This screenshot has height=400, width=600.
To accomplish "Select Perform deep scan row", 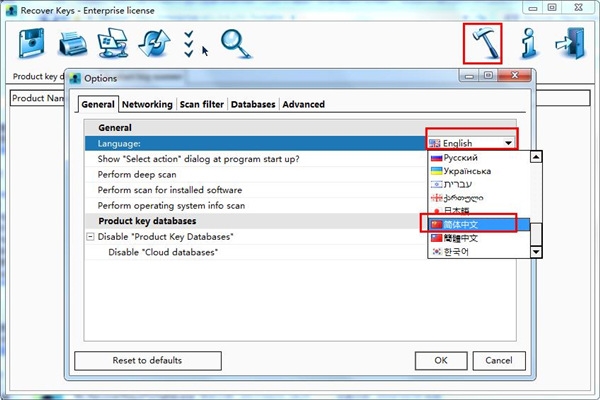I will point(255,175).
